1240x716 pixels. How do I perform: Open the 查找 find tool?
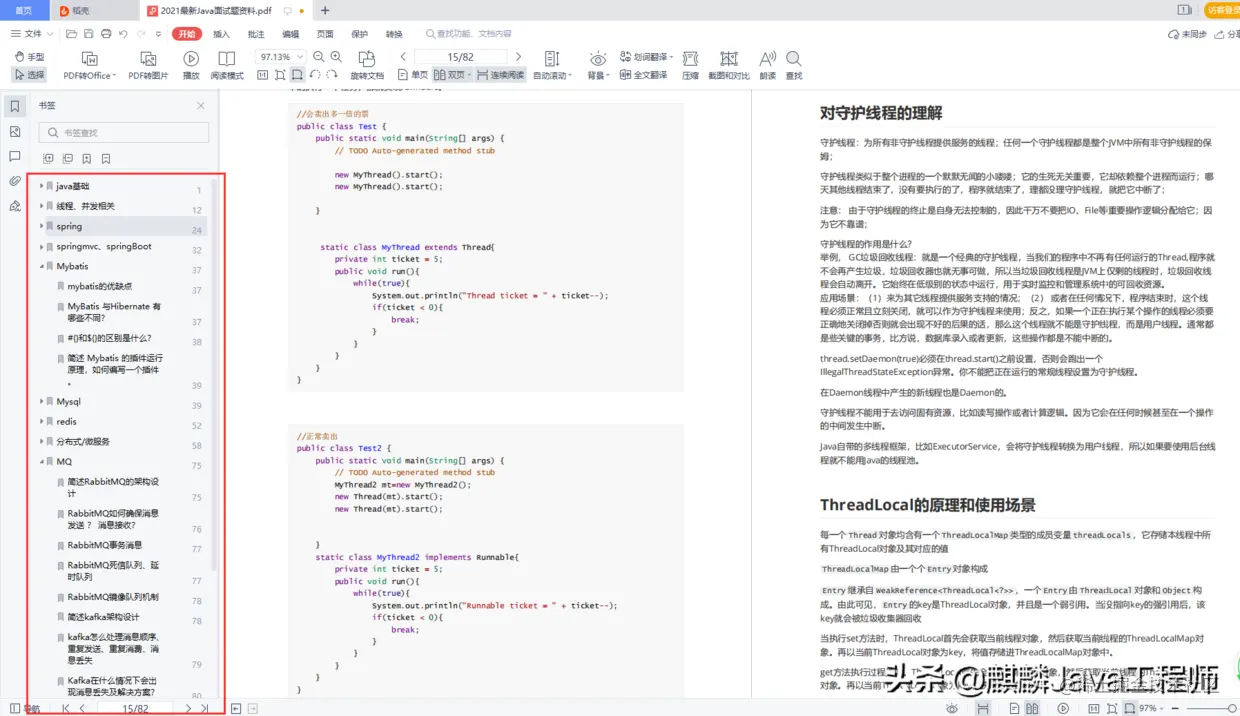793,66
